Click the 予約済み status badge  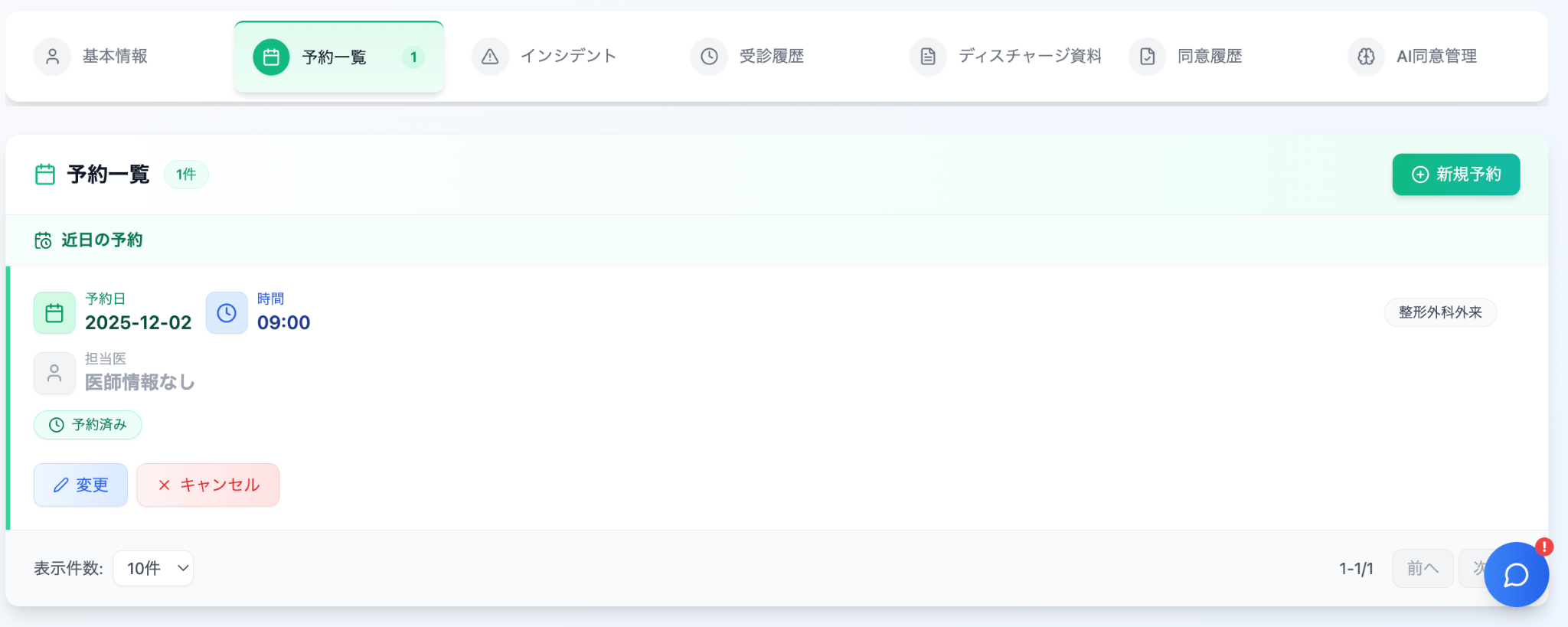(88, 425)
